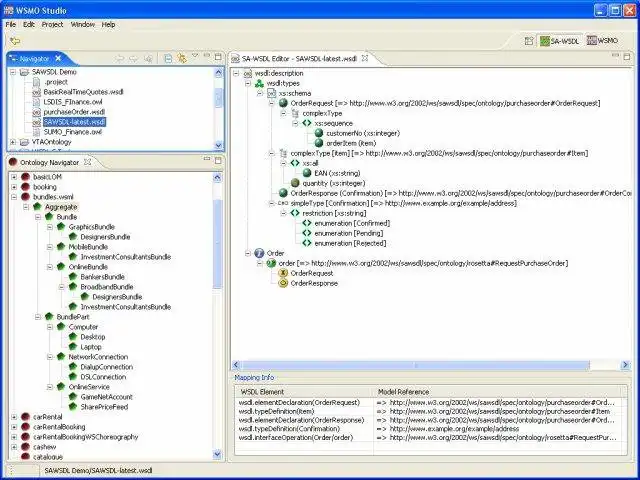Select the .project file
640x480 pixels.
pos(56,82)
